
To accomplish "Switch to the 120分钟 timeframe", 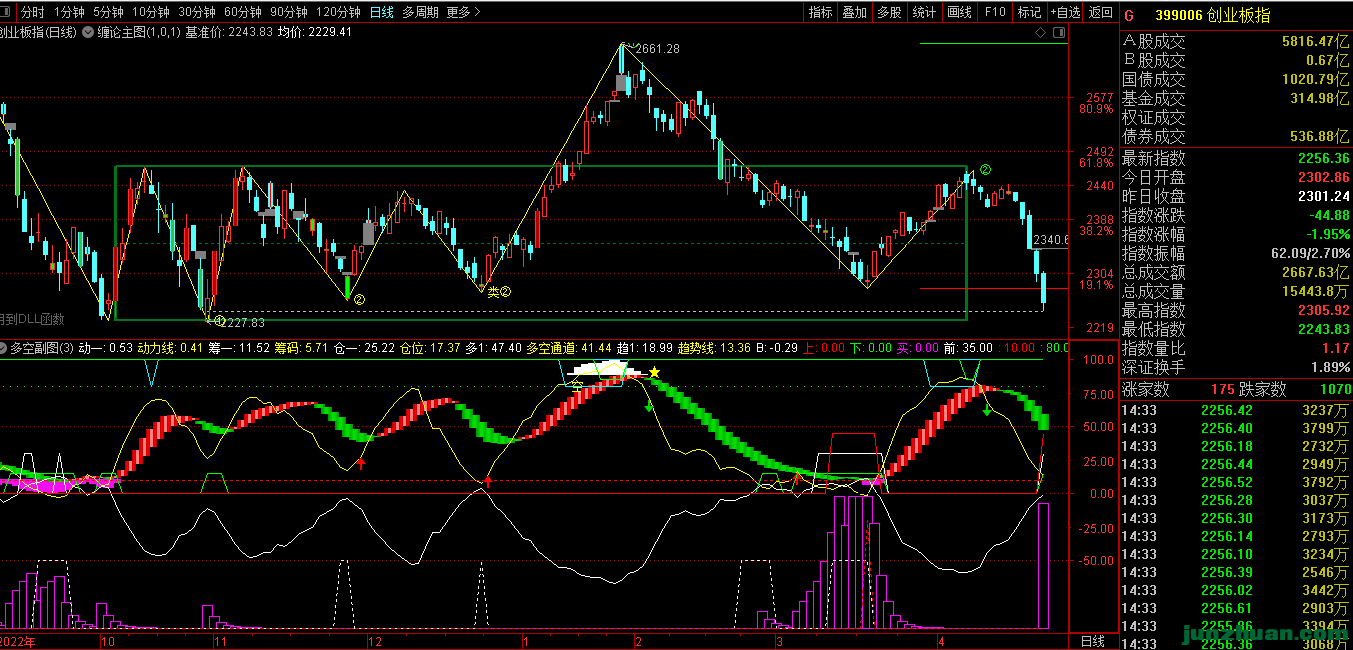I will click(338, 12).
